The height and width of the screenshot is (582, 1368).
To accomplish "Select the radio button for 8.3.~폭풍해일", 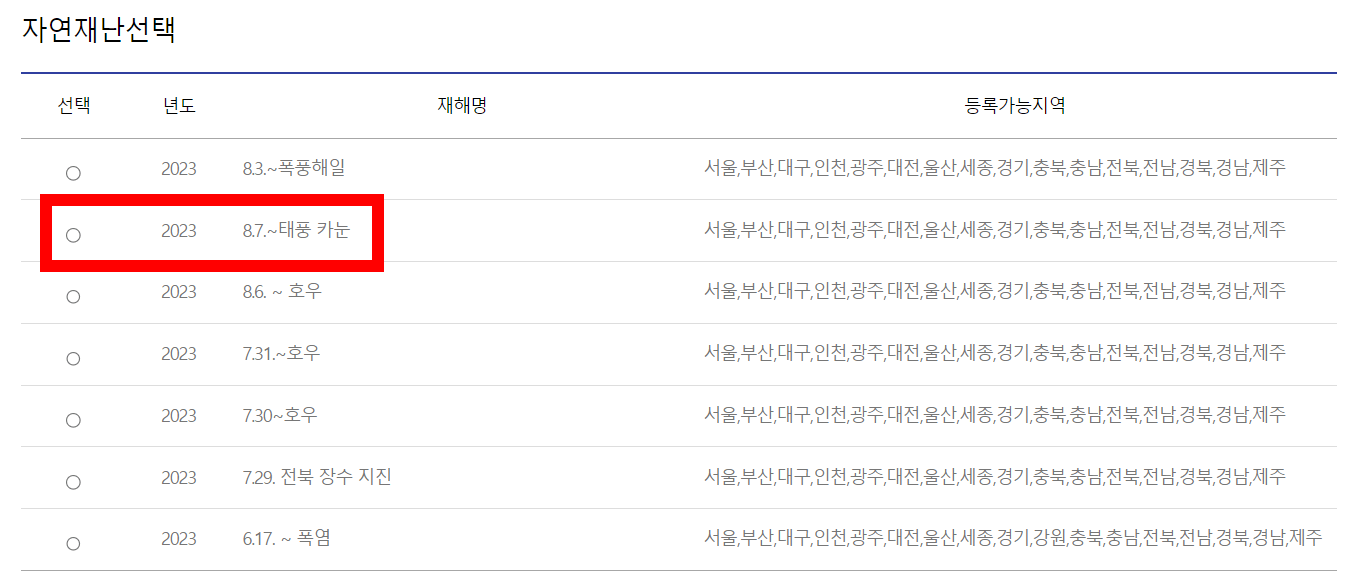I will tap(73, 172).
